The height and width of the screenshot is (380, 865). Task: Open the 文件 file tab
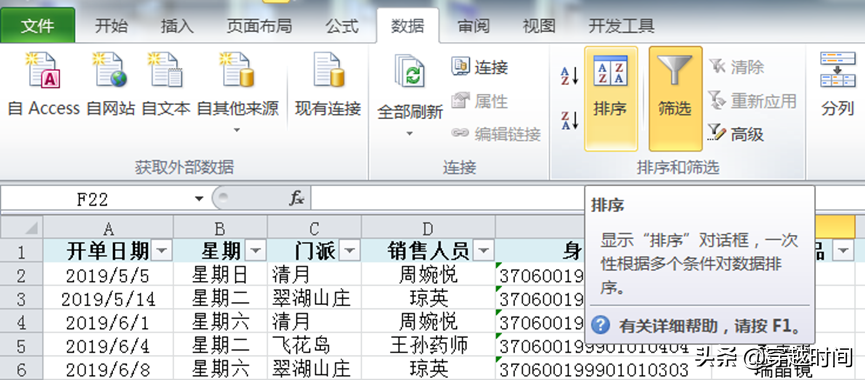38,26
